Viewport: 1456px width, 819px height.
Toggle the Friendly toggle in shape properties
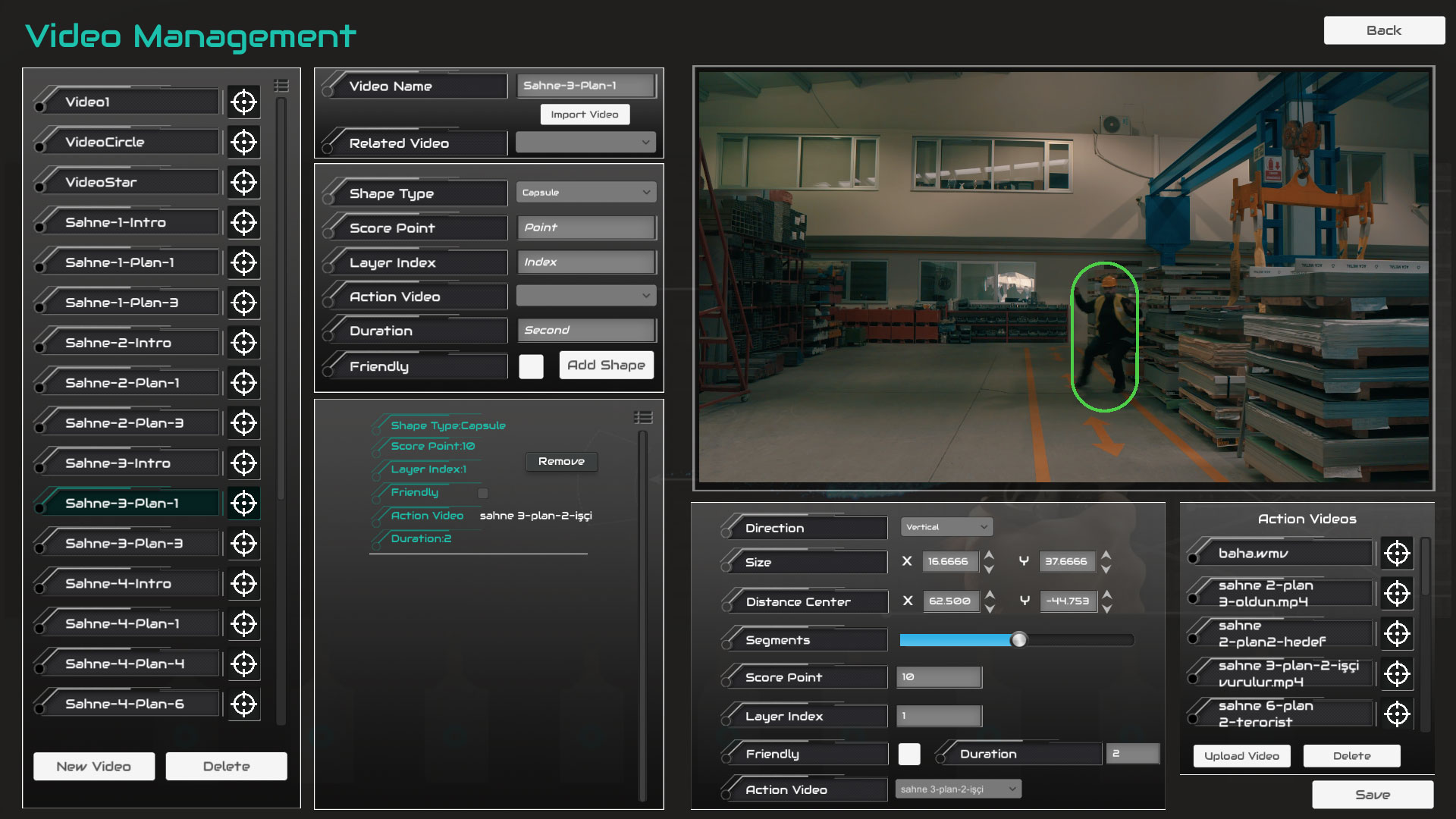(532, 365)
